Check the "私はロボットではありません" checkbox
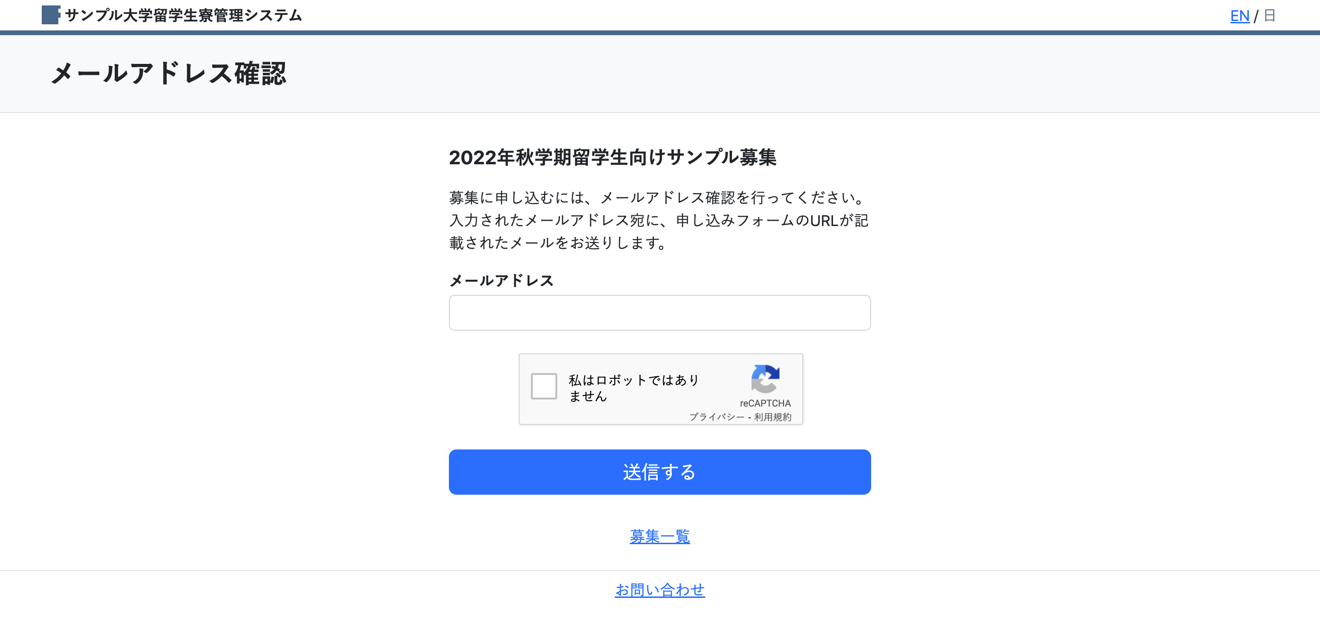This screenshot has width=1320, height=642. click(544, 387)
